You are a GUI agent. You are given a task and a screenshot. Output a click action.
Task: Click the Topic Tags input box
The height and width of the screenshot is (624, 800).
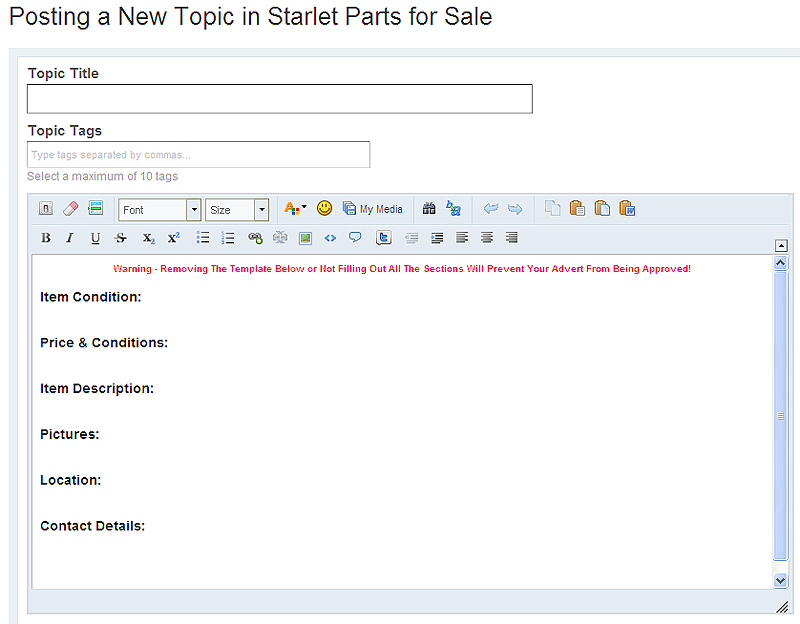coord(198,155)
